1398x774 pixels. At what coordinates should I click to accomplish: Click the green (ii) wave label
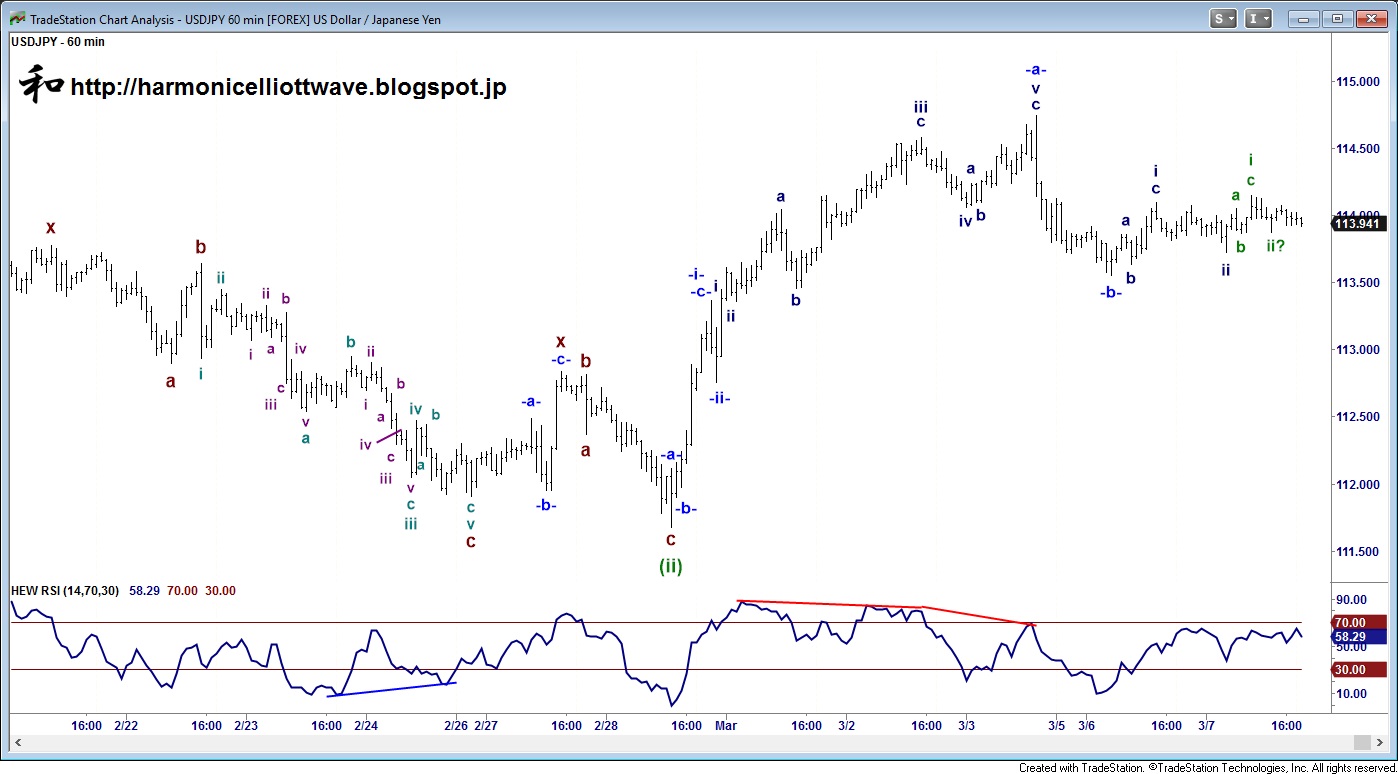pos(670,566)
